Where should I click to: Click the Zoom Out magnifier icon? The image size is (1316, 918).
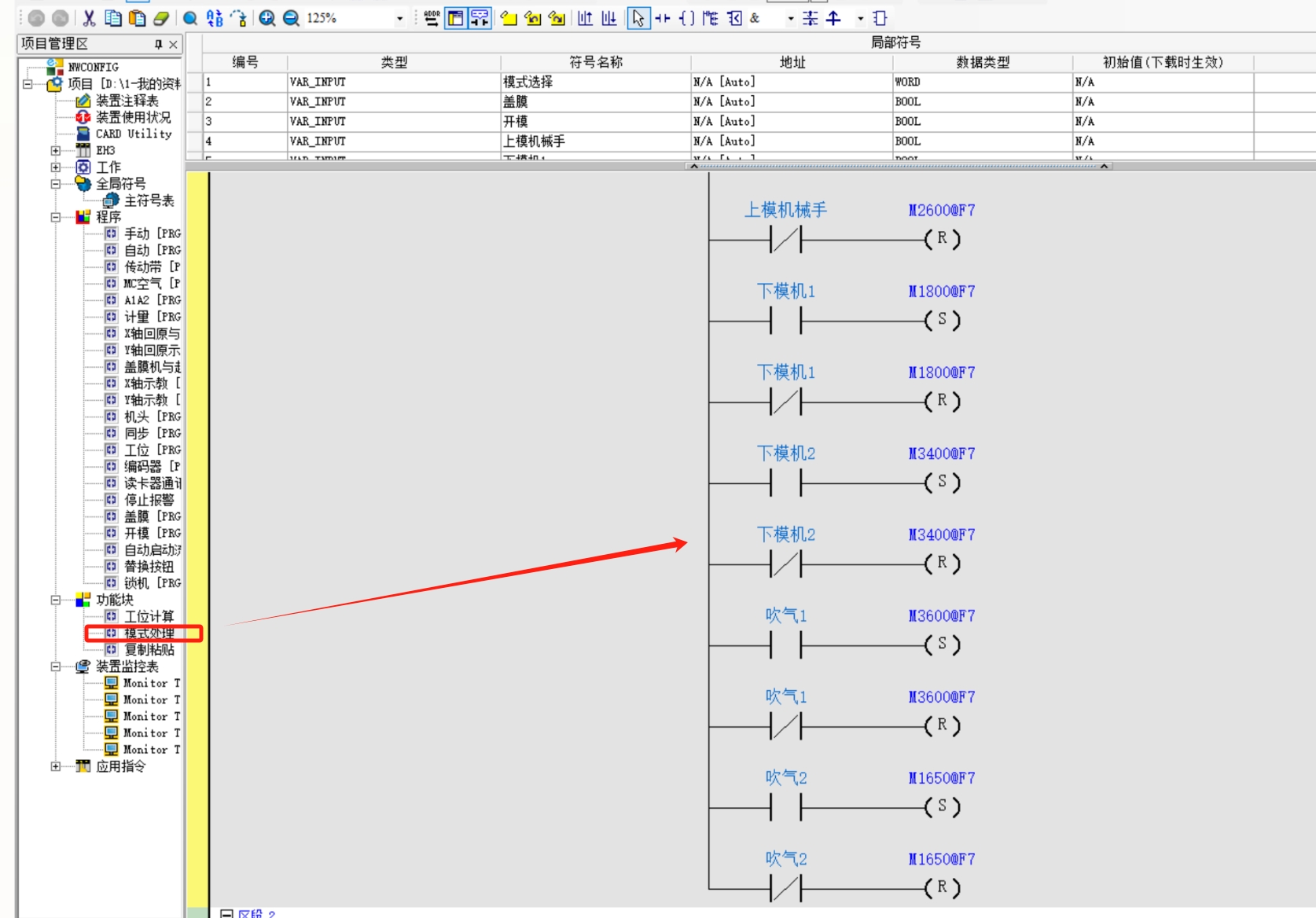coord(291,18)
